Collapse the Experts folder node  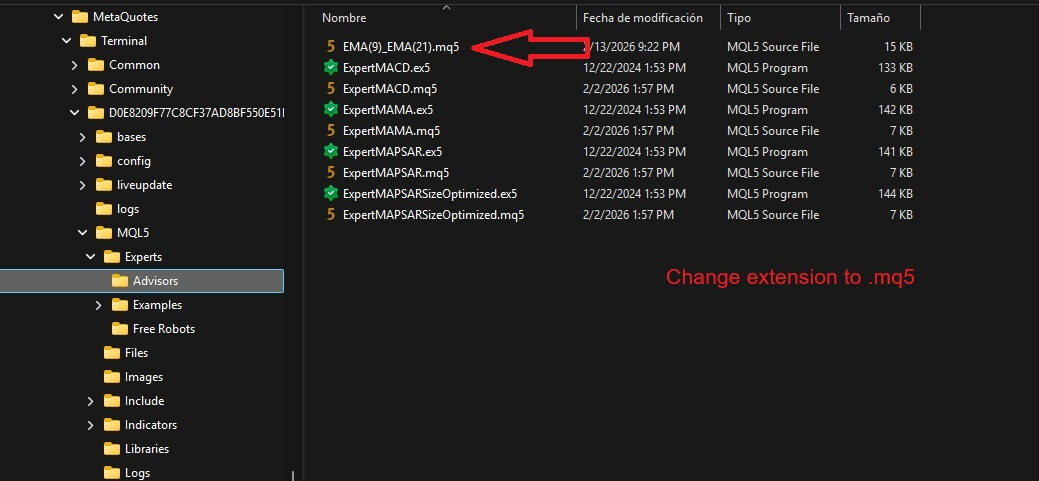coord(91,257)
